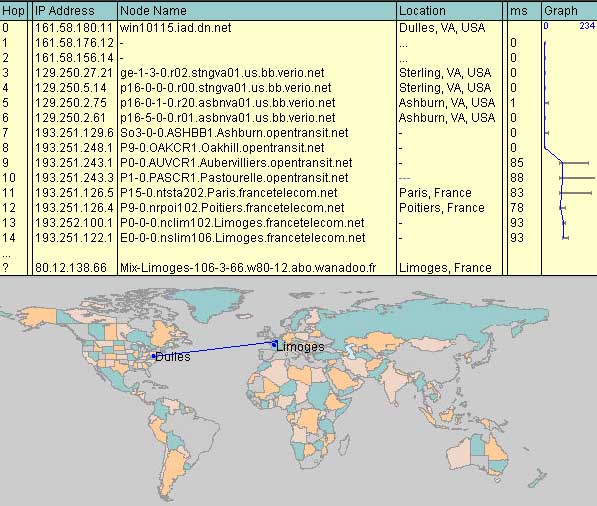Click the Hop column header
The width and height of the screenshot is (597, 506).
[13, 11]
